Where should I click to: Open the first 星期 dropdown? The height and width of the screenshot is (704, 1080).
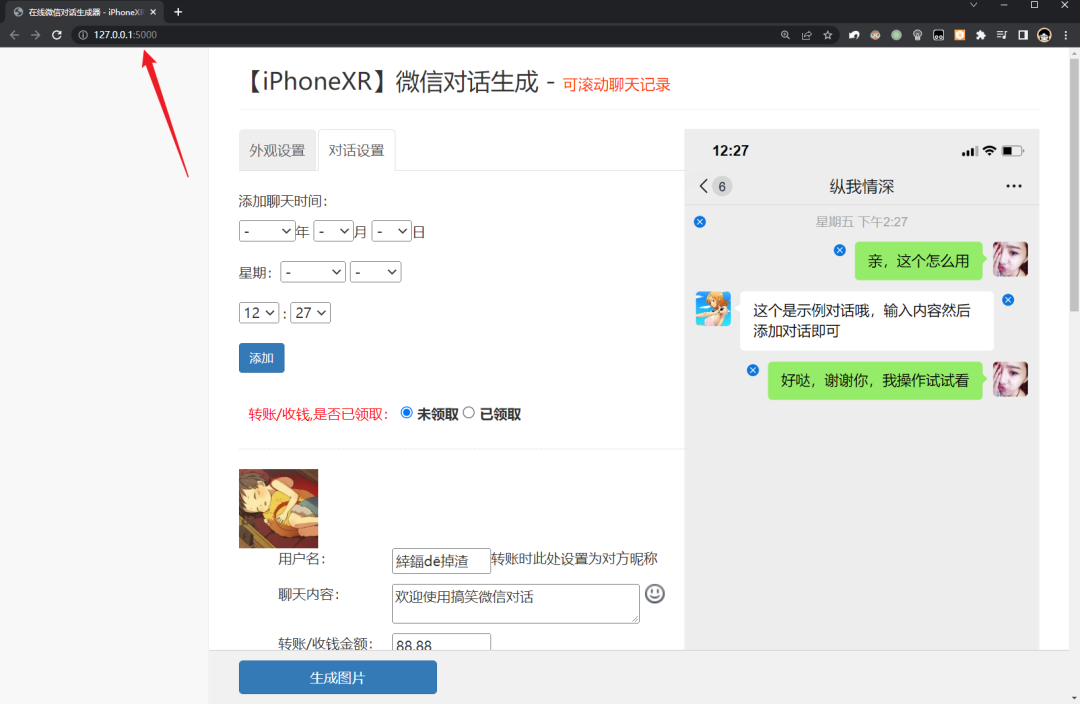point(313,272)
